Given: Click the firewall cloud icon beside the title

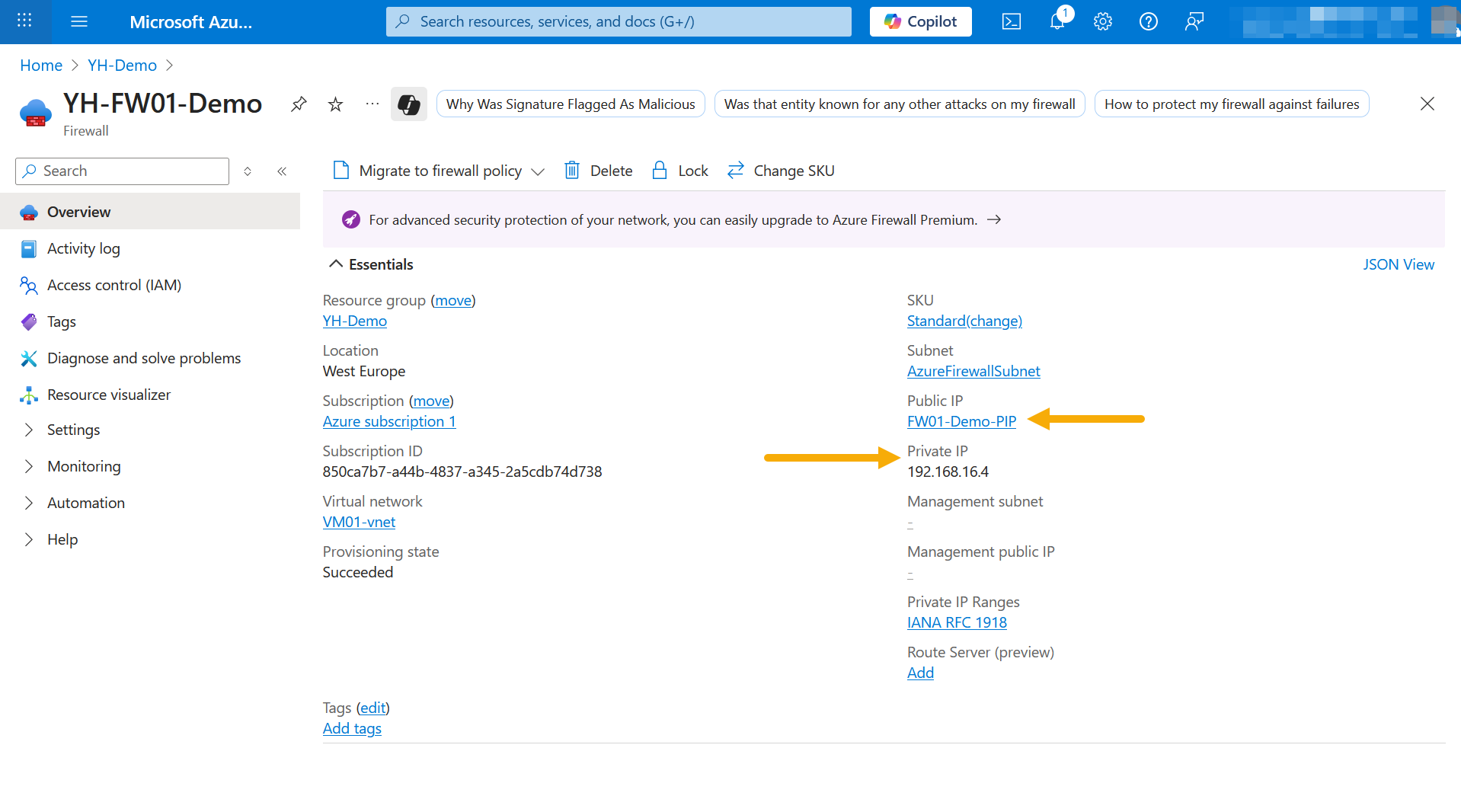Looking at the screenshot, I should pos(36,113).
